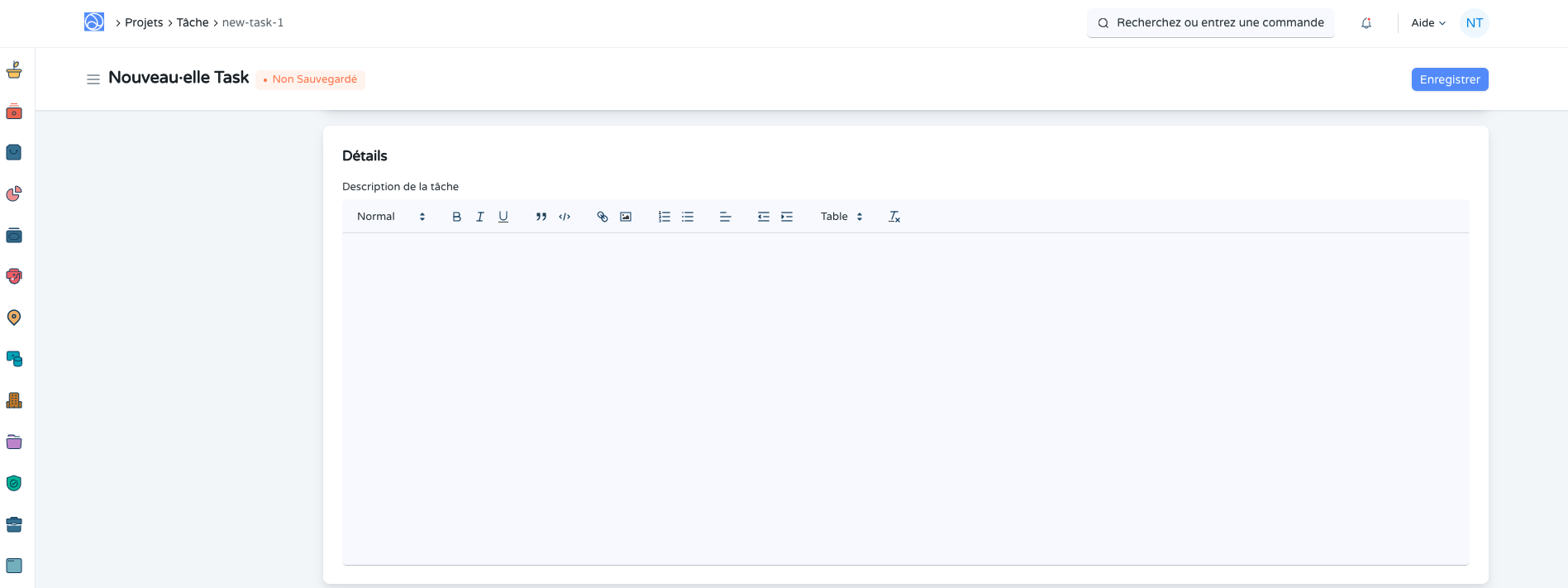Open the pie chart sidebar icon

tap(14, 194)
